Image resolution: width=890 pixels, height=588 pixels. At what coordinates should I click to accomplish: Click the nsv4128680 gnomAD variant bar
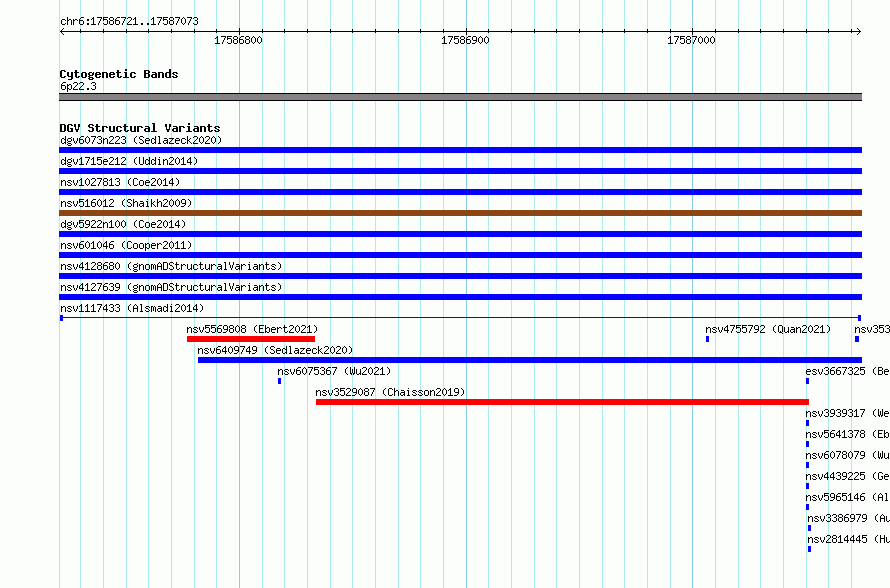point(460,276)
